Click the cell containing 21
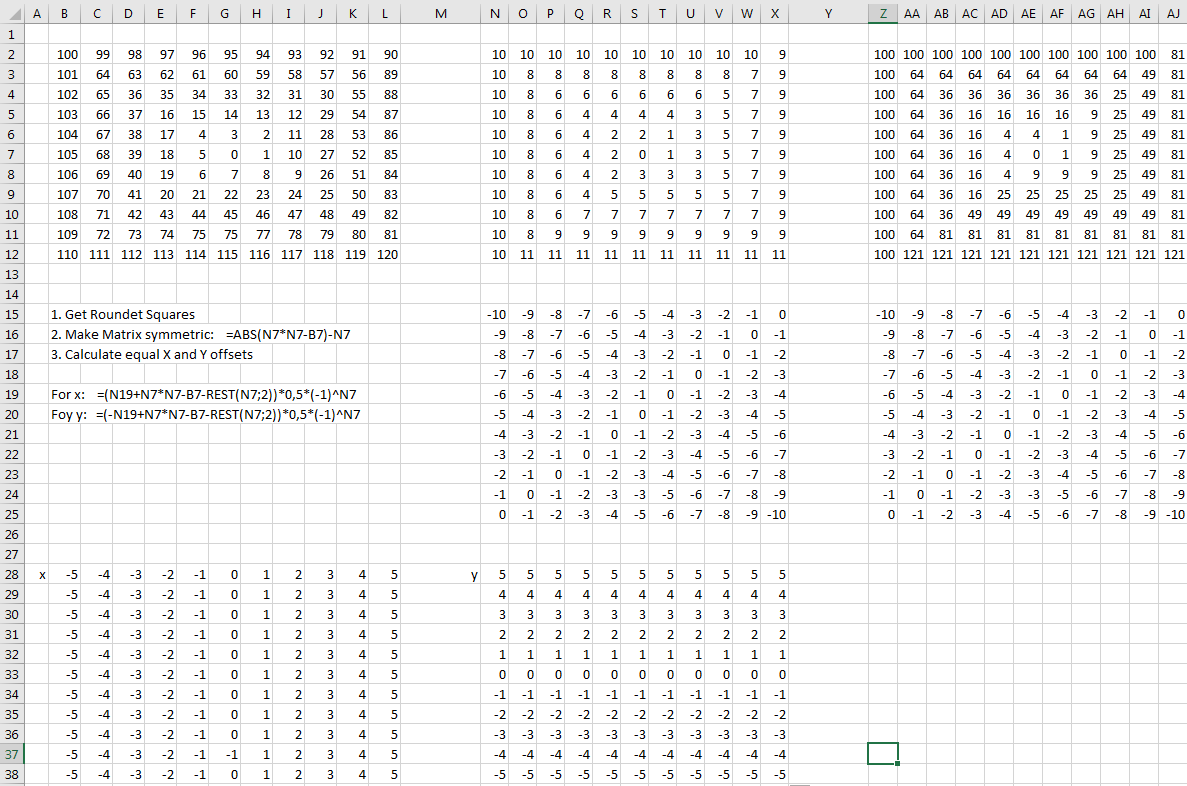The image size is (1187, 786). pos(193,195)
